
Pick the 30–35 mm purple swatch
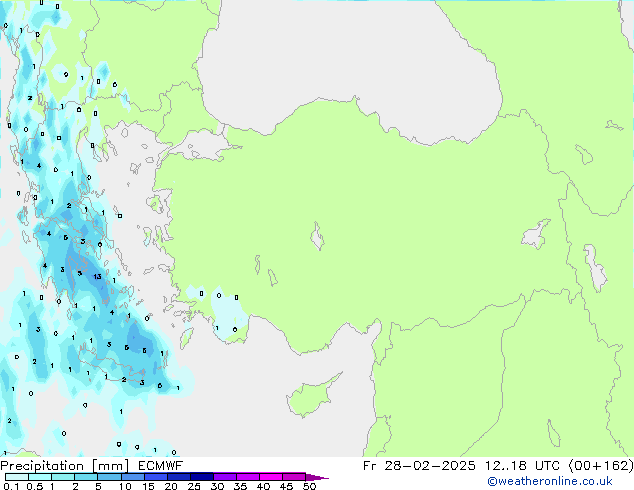225,477
